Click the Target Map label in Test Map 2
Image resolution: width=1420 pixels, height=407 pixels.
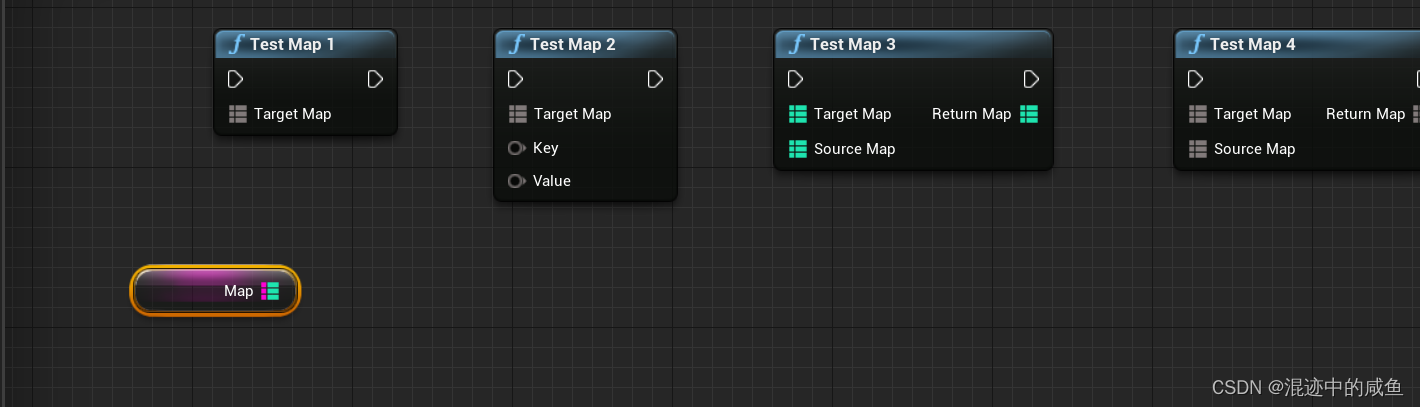click(572, 114)
